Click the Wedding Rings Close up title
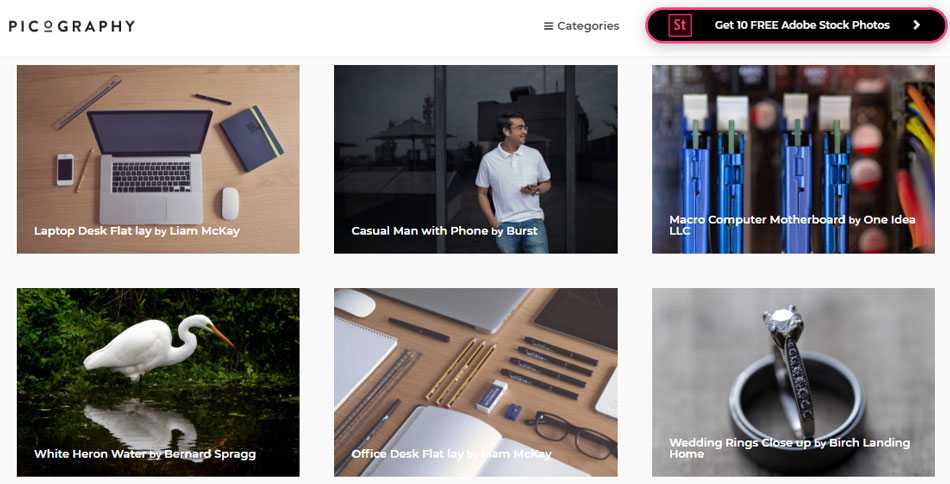950x484 pixels. [740, 443]
